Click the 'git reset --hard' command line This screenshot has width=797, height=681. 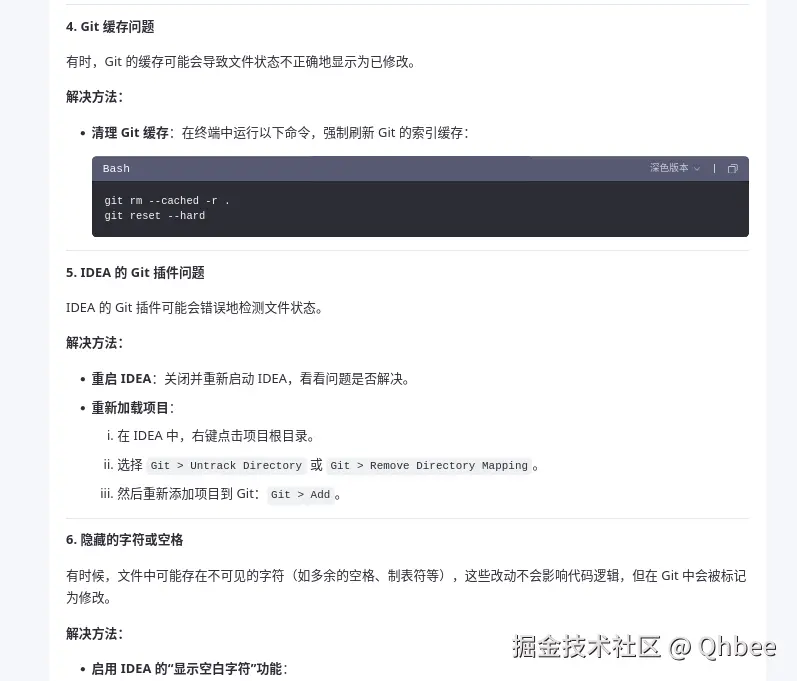tap(155, 215)
